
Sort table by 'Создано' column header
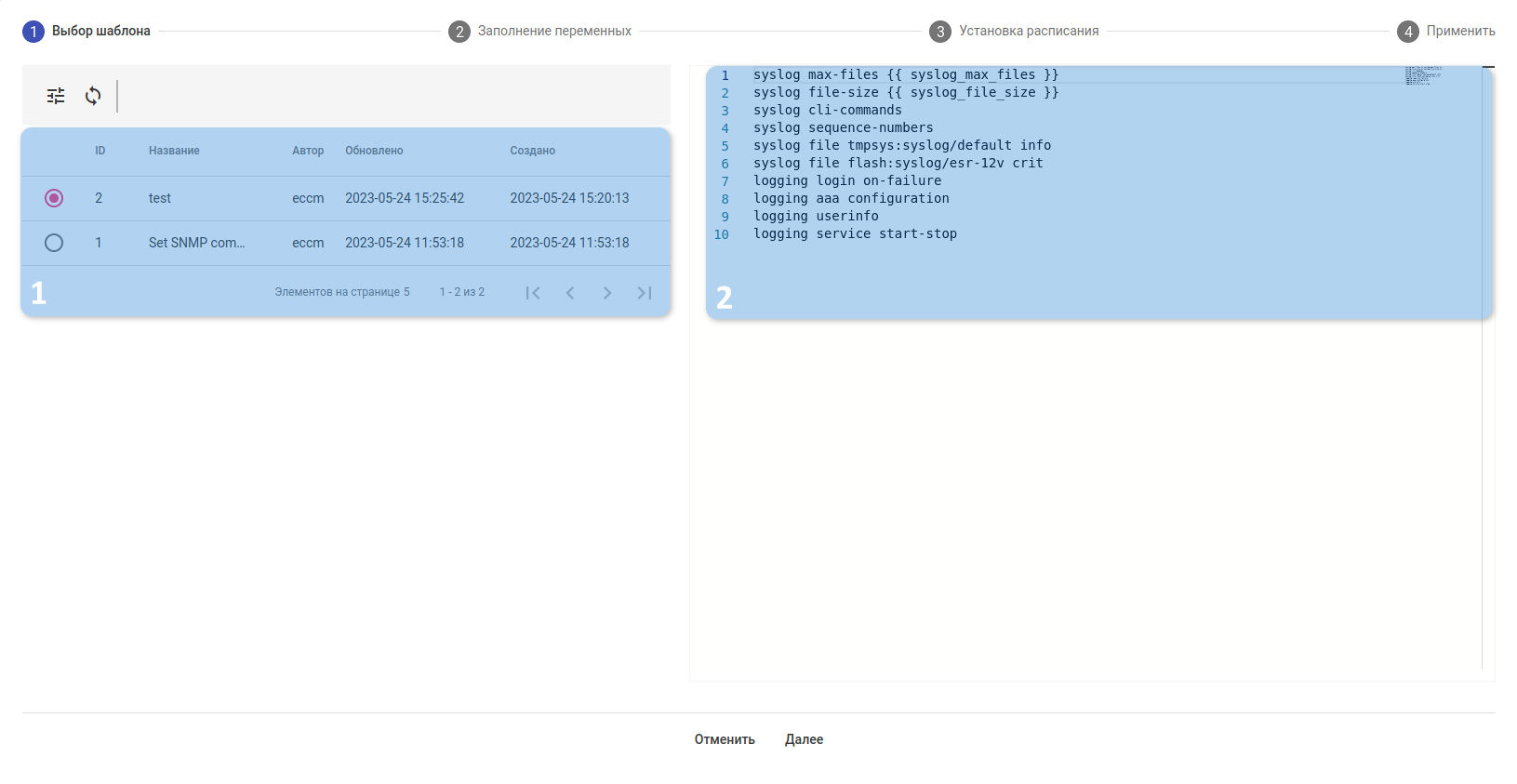(532, 151)
